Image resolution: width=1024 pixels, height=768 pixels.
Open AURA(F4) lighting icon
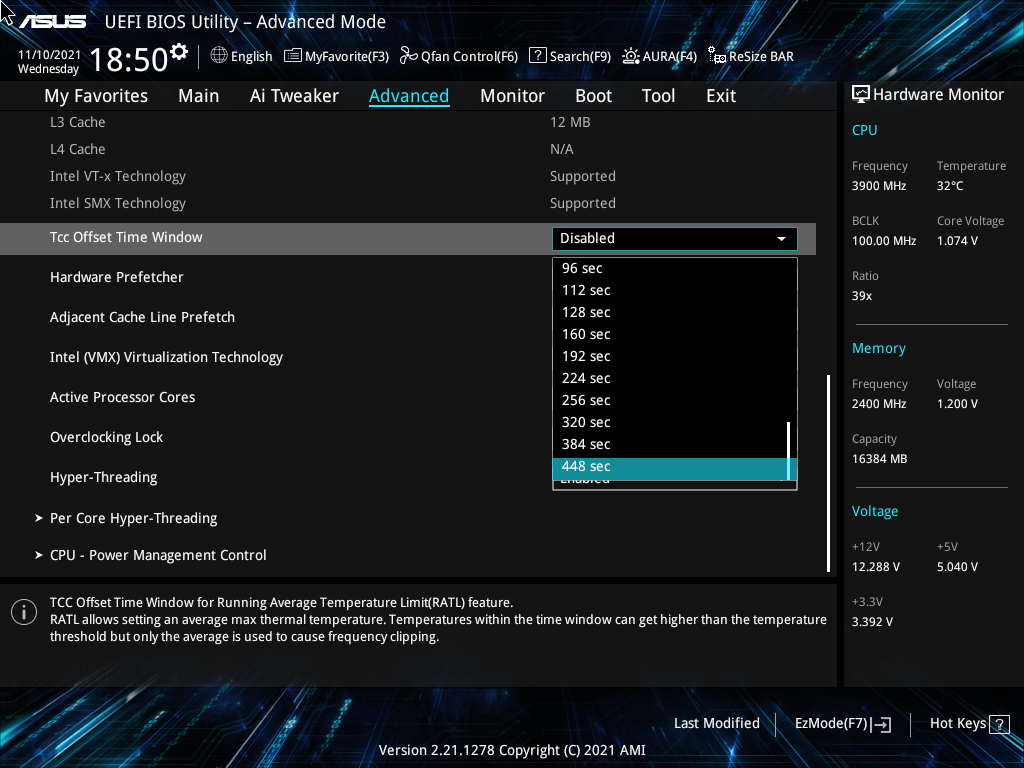(x=631, y=56)
